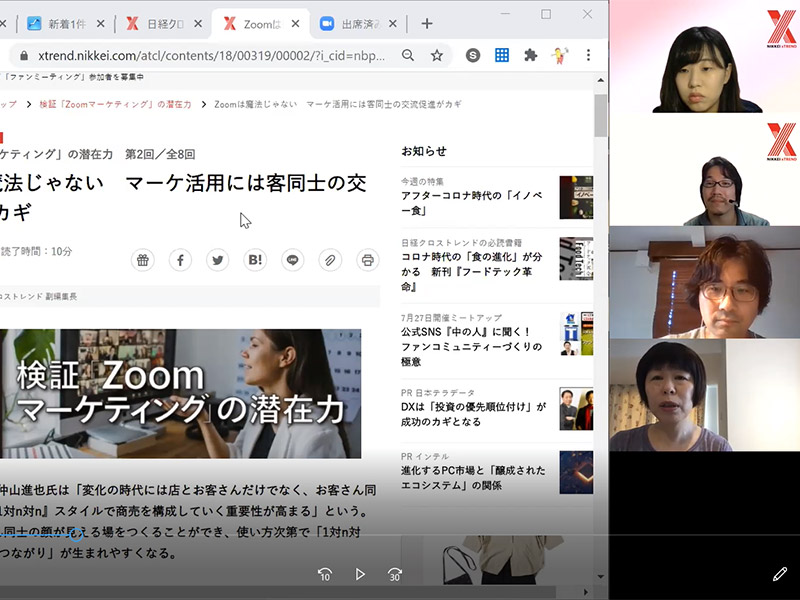Screen dimensions: 800x600
Task: Share the article on Twitter
Action: click(217, 260)
